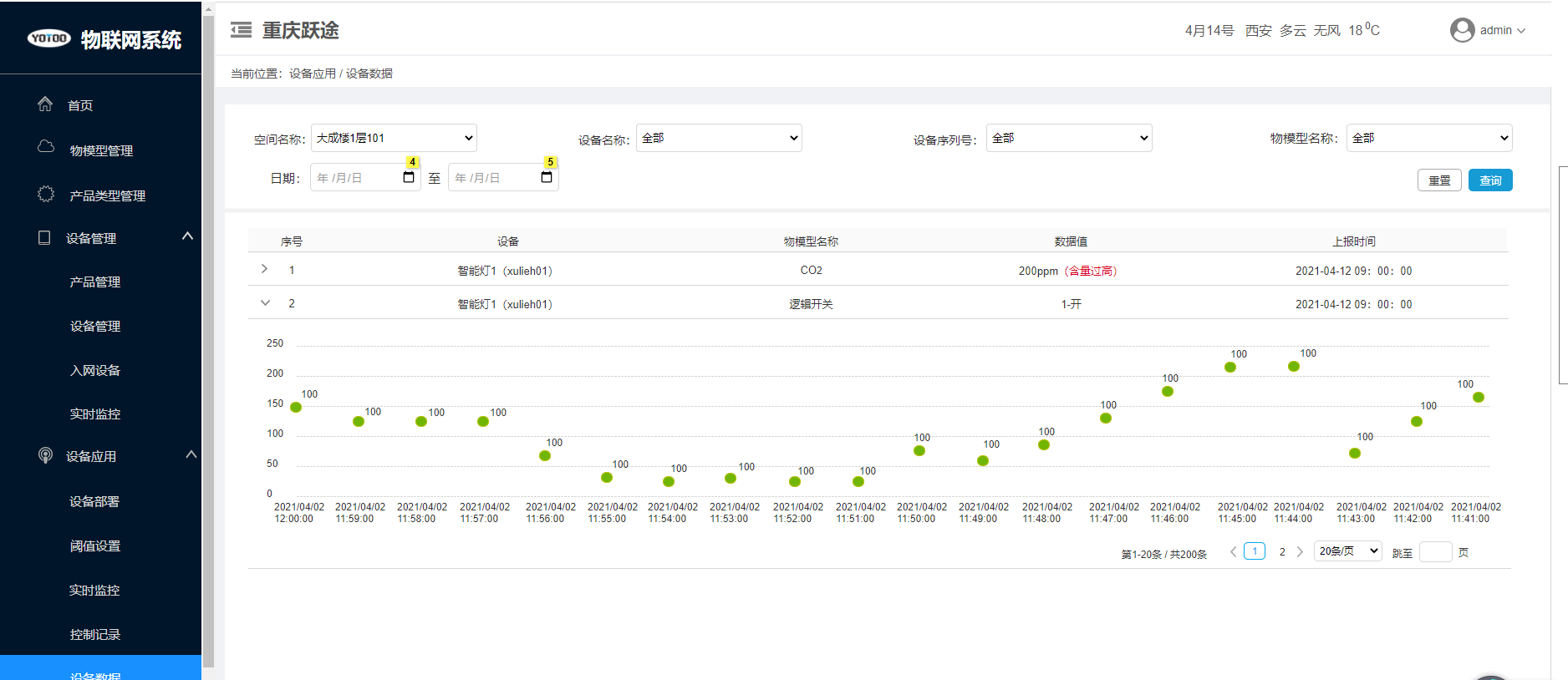Click the device icon beside 设备管理 group
Viewport: 1568px width, 680px height.
44,238
